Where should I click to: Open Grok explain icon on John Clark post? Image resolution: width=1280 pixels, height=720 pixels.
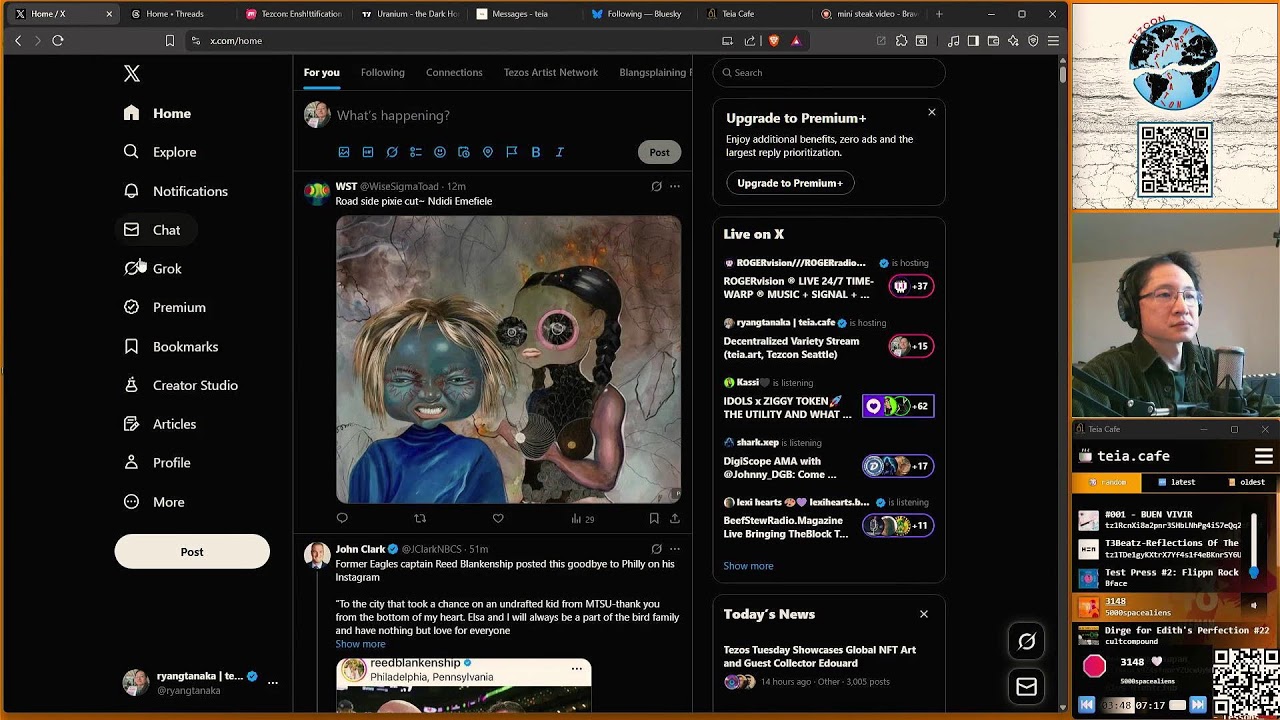click(x=656, y=549)
